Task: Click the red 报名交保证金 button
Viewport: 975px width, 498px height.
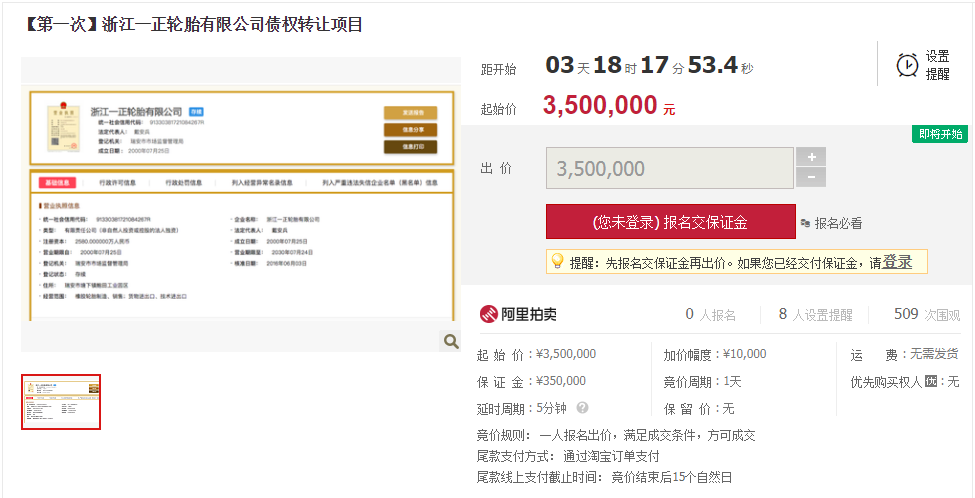Action: click(670, 222)
